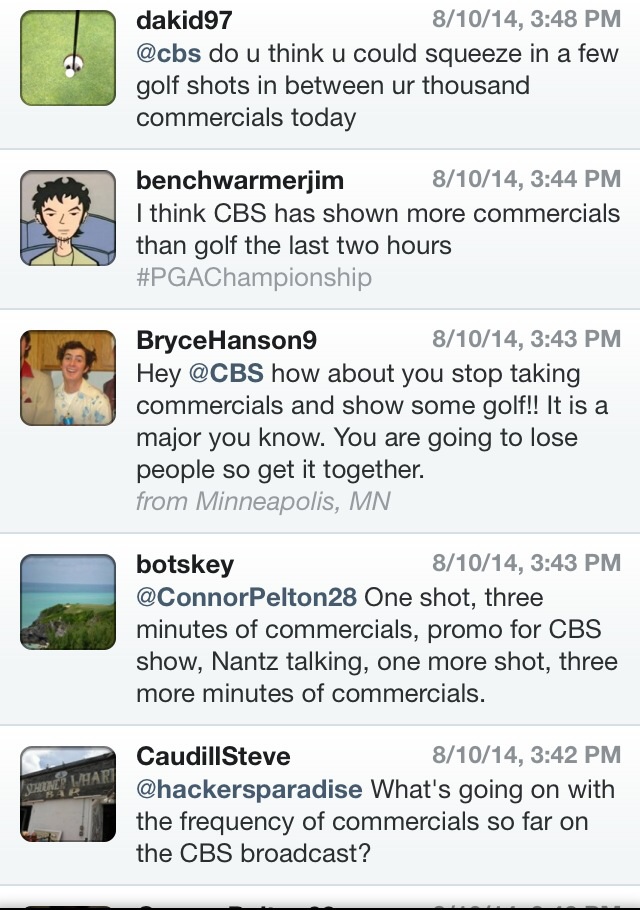Select the benchwarmerjim username
The image size is (640, 910).
coord(240,180)
